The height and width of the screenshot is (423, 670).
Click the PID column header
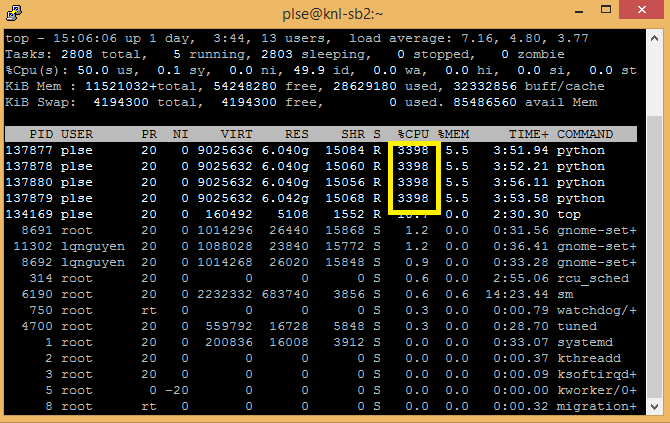[x=41, y=134]
